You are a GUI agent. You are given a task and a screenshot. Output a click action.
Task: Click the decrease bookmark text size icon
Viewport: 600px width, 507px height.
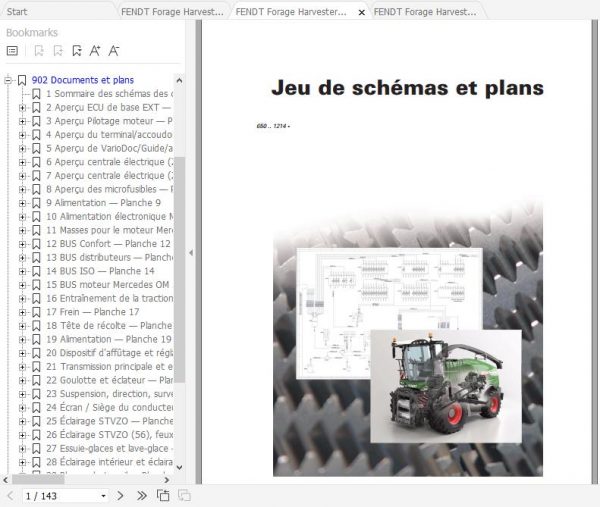(x=114, y=51)
